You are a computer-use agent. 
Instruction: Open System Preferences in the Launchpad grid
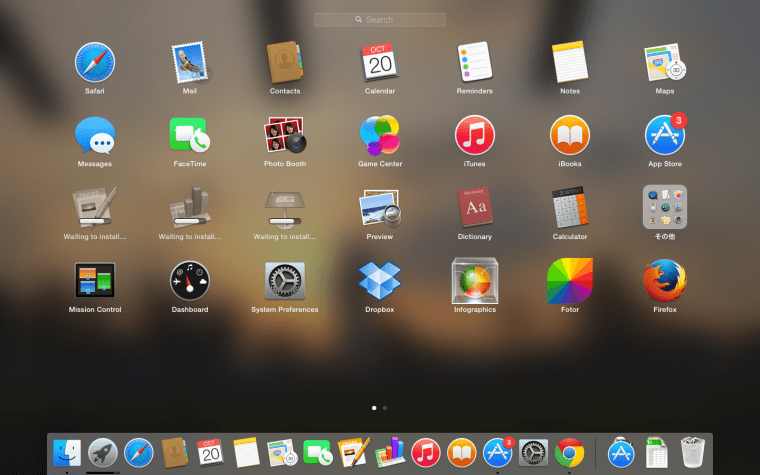(285, 281)
